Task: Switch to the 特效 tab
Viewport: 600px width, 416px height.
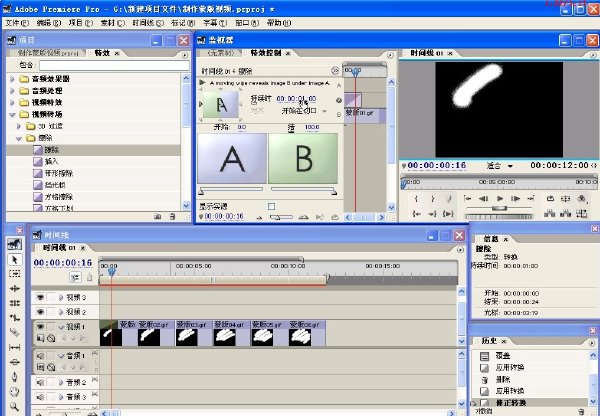Action: pyautogui.click(x=102, y=53)
